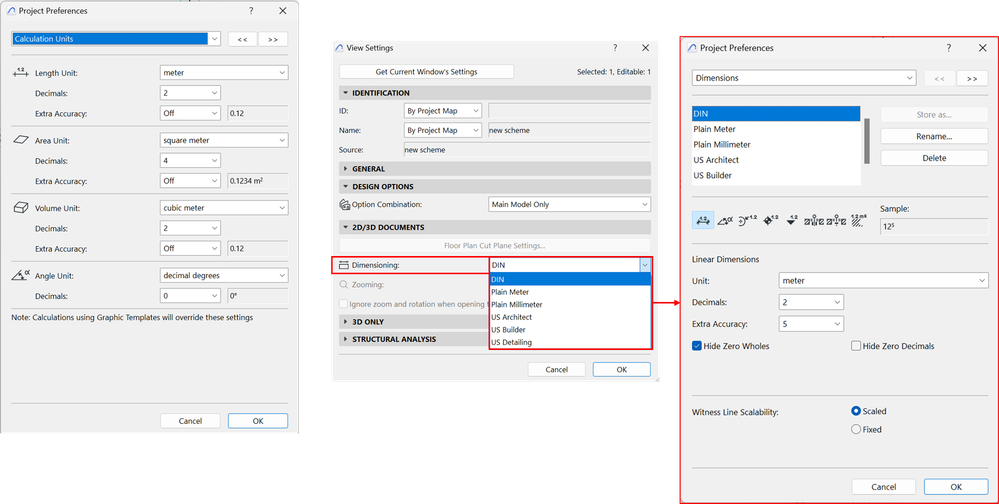Screen dimensions: 999x504
Task: Select the Linear Dimensions icon
Action: (703, 221)
